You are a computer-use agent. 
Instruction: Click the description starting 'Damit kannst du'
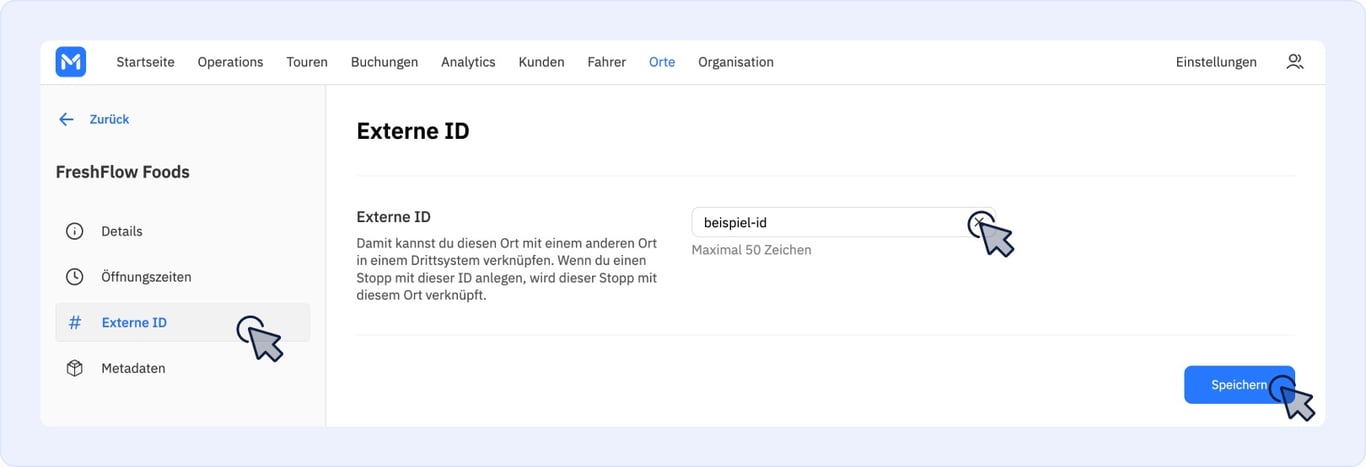click(506, 269)
